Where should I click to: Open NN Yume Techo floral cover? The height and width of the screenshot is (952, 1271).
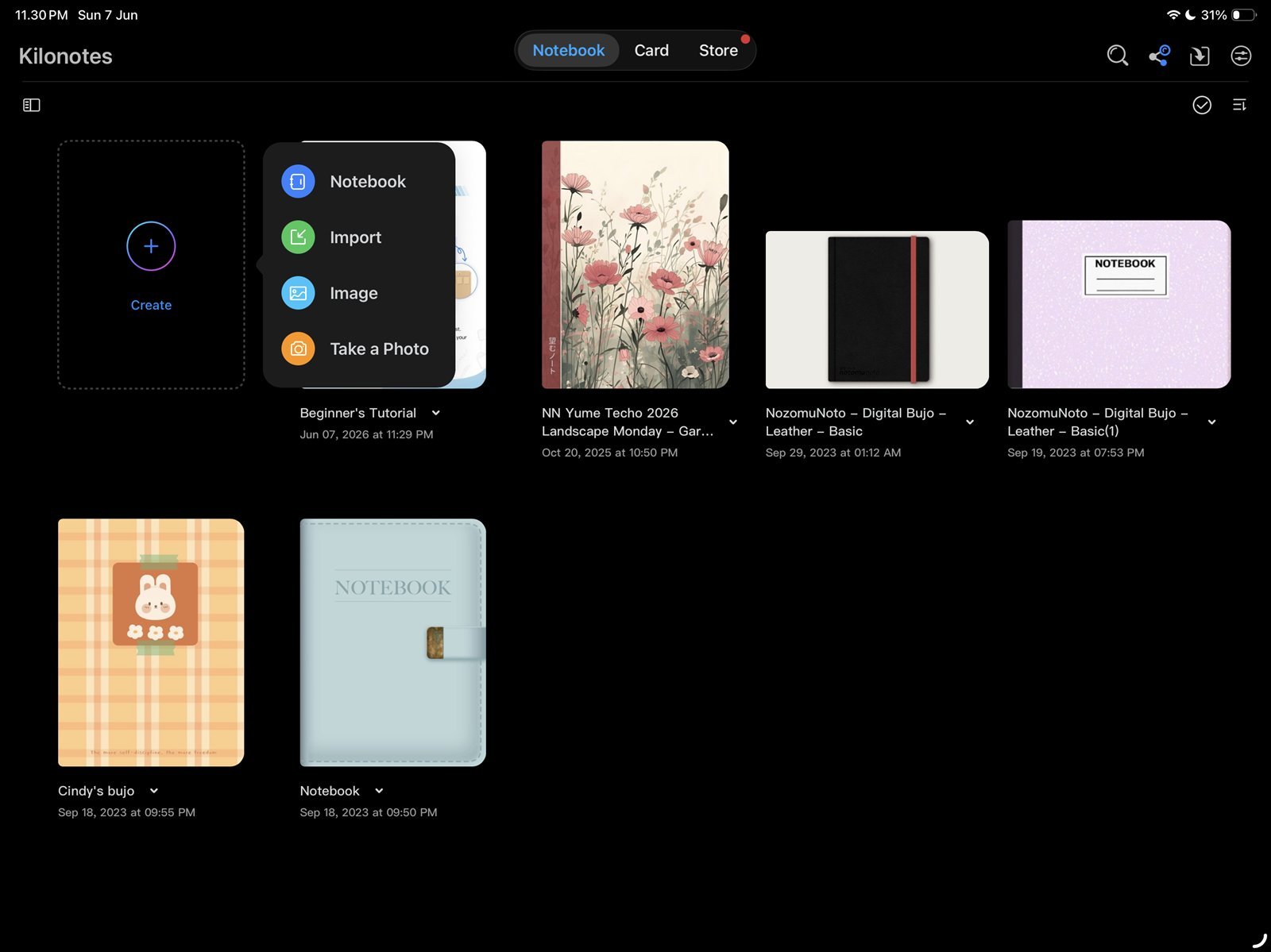(x=635, y=264)
